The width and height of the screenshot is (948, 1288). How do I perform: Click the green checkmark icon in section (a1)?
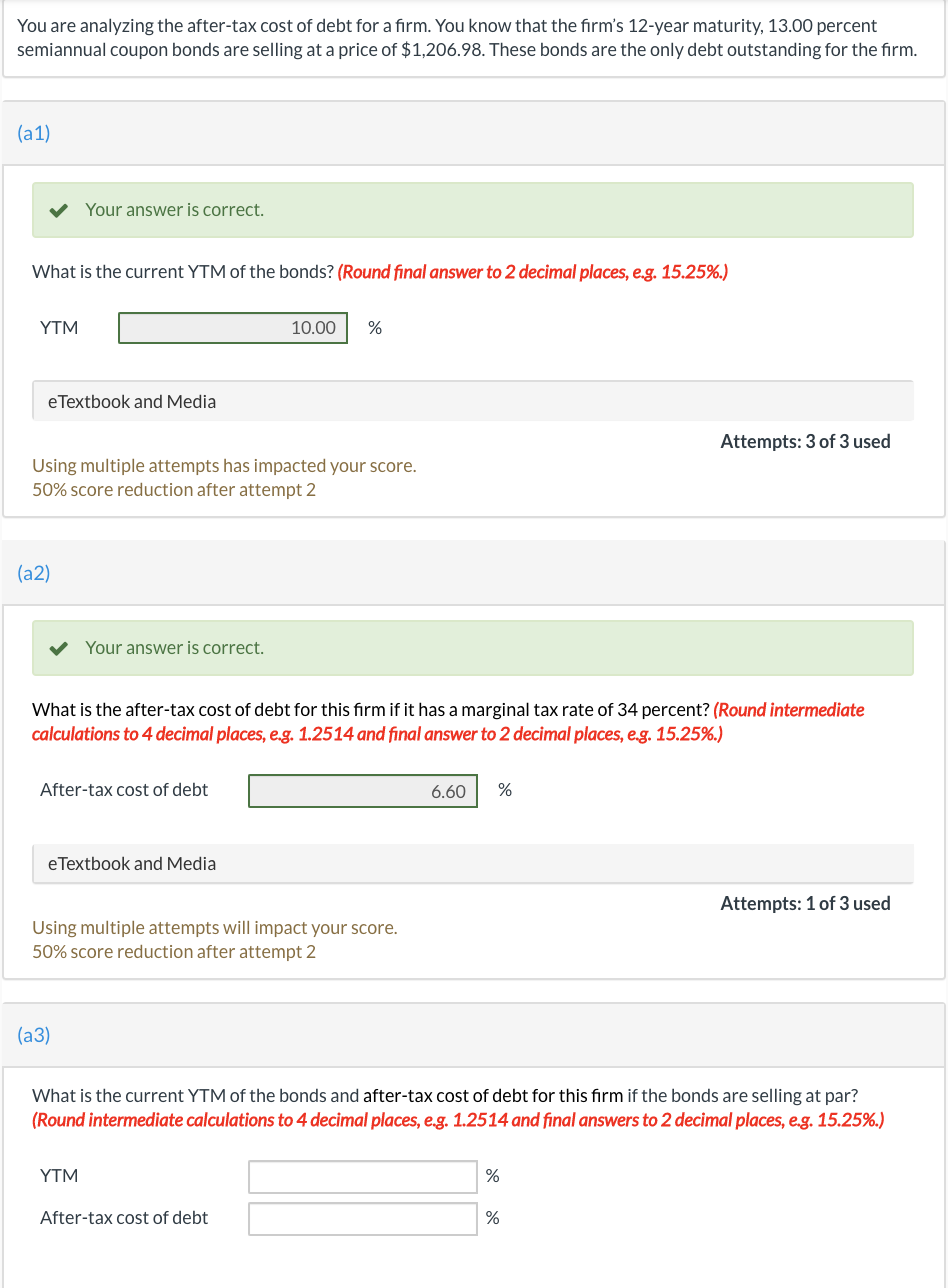(57, 210)
